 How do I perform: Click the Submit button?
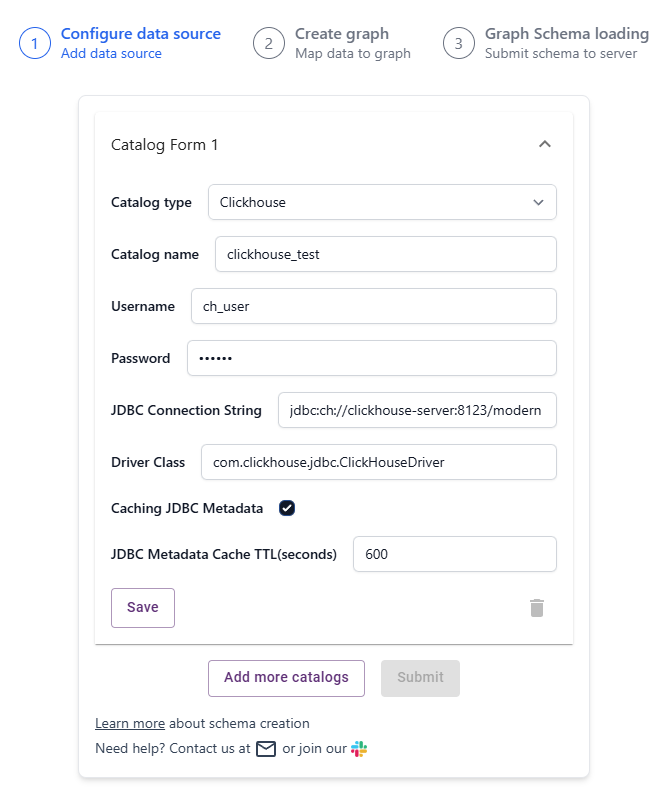(420, 678)
